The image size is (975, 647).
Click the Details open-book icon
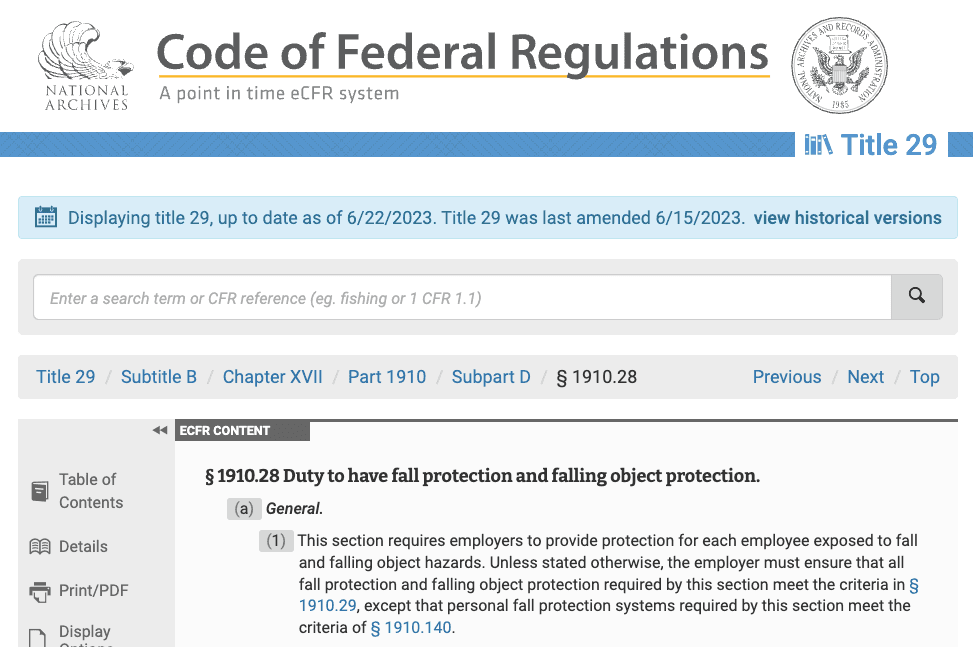(x=40, y=546)
